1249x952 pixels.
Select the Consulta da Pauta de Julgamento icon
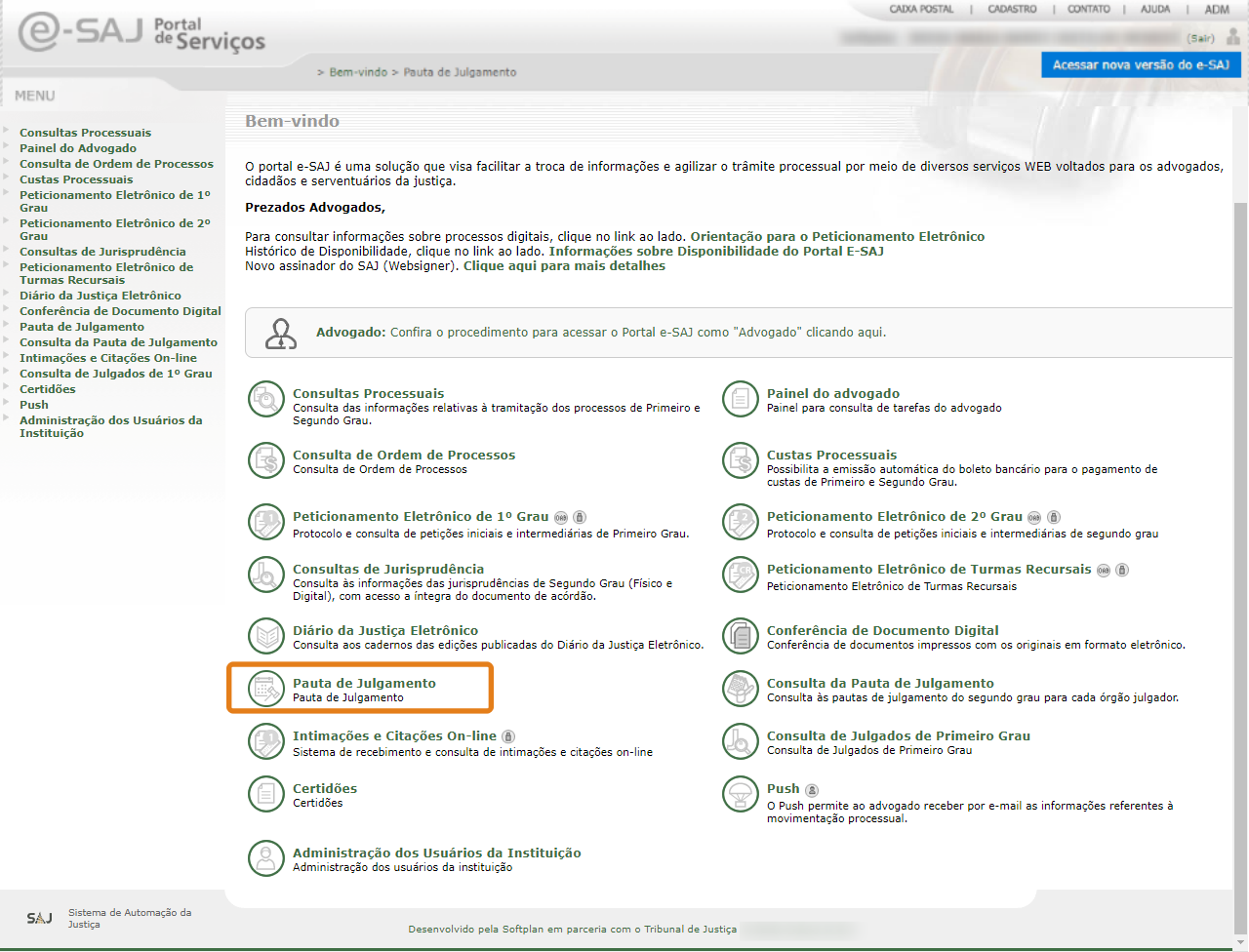[741, 689]
